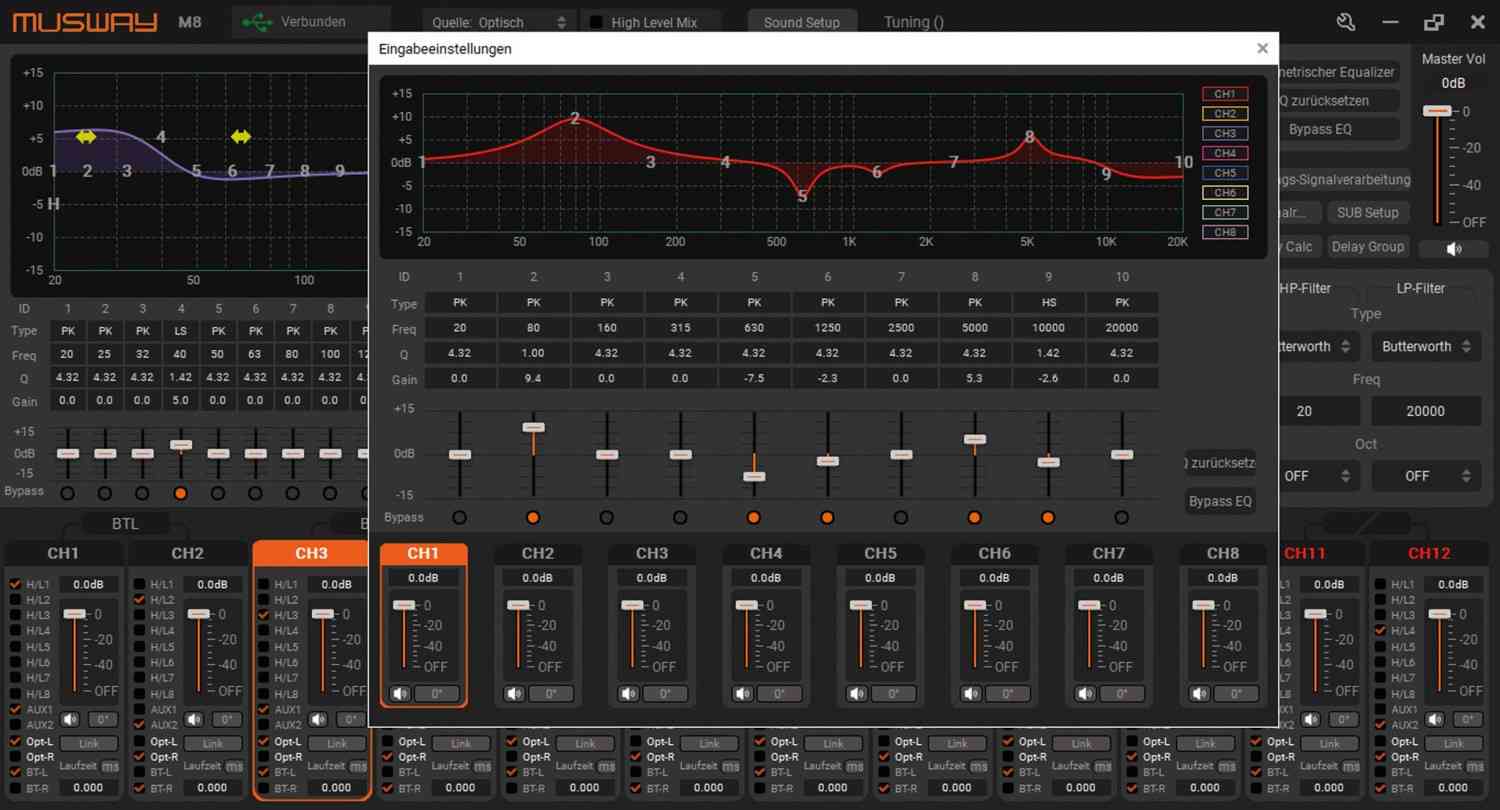Select the CH4 input tab in dialog
This screenshot has width=1500, height=810.
tap(766, 553)
